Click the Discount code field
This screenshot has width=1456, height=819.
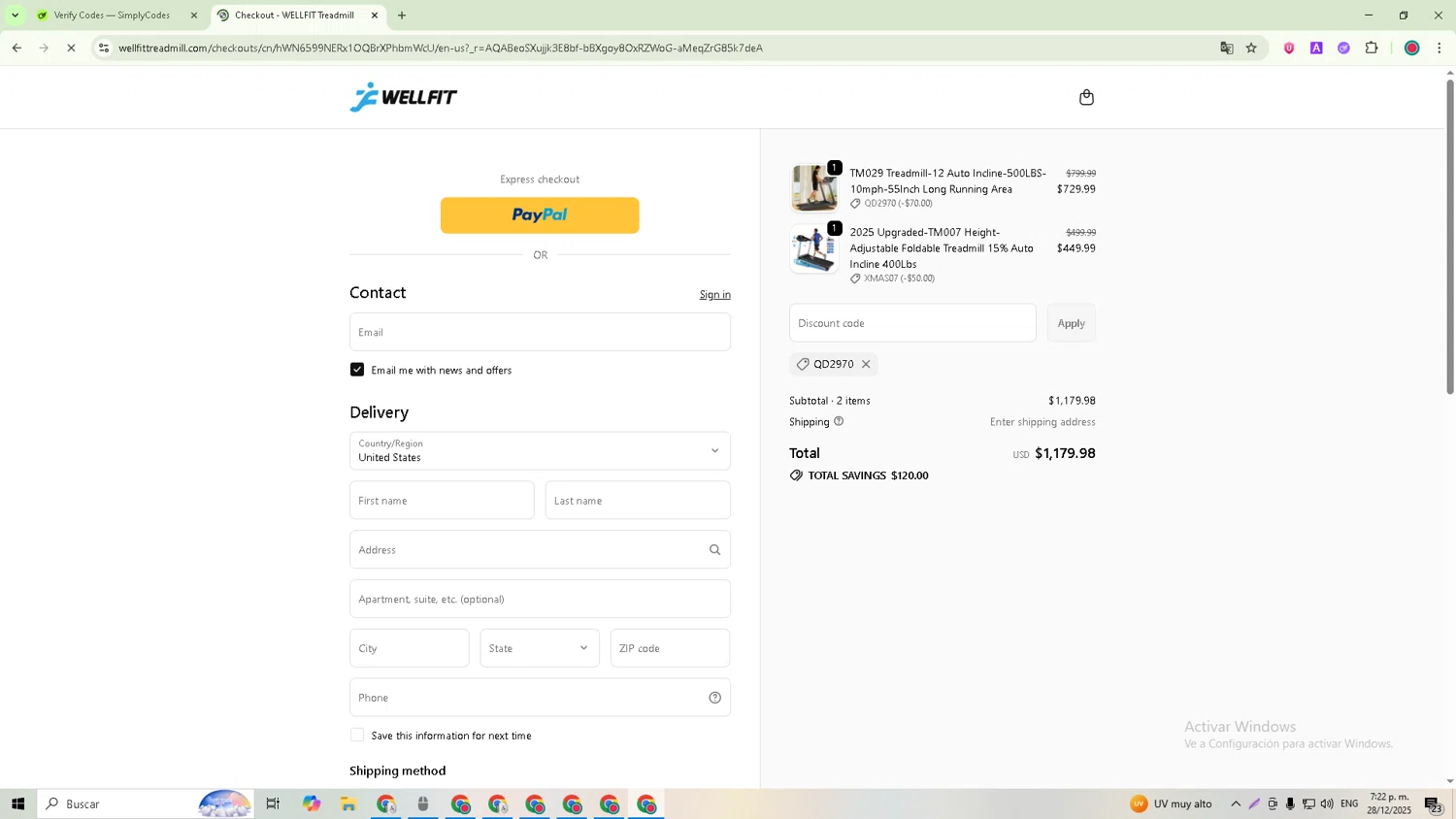pos(912,323)
